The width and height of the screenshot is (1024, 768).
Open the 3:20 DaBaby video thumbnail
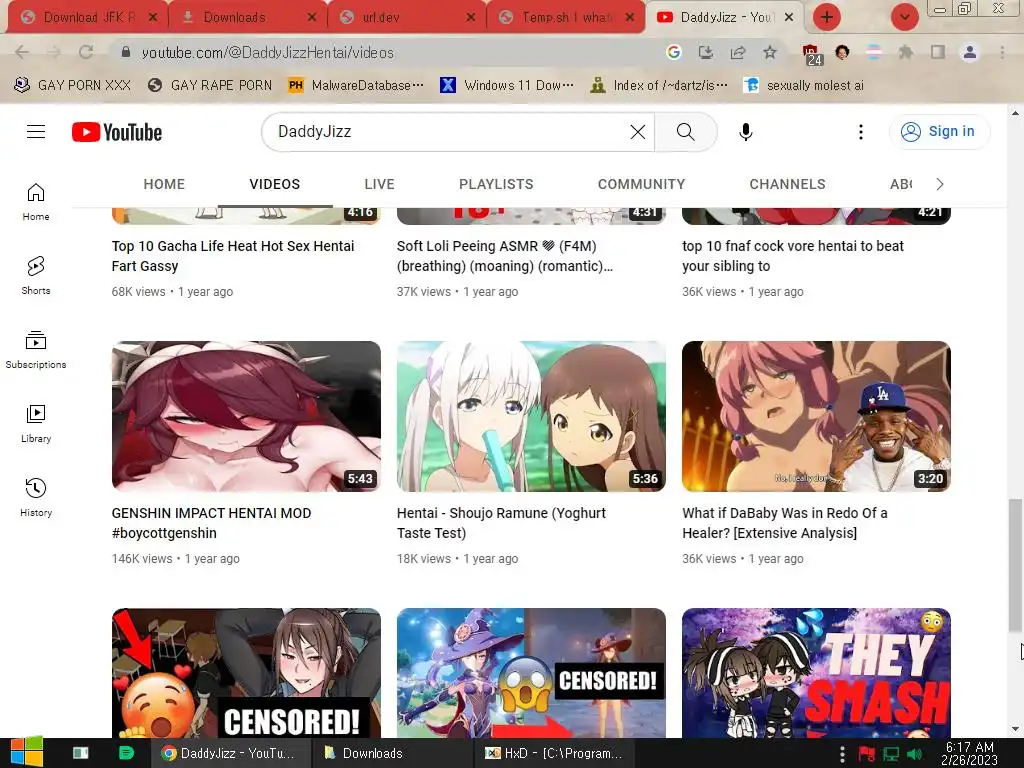pos(816,416)
